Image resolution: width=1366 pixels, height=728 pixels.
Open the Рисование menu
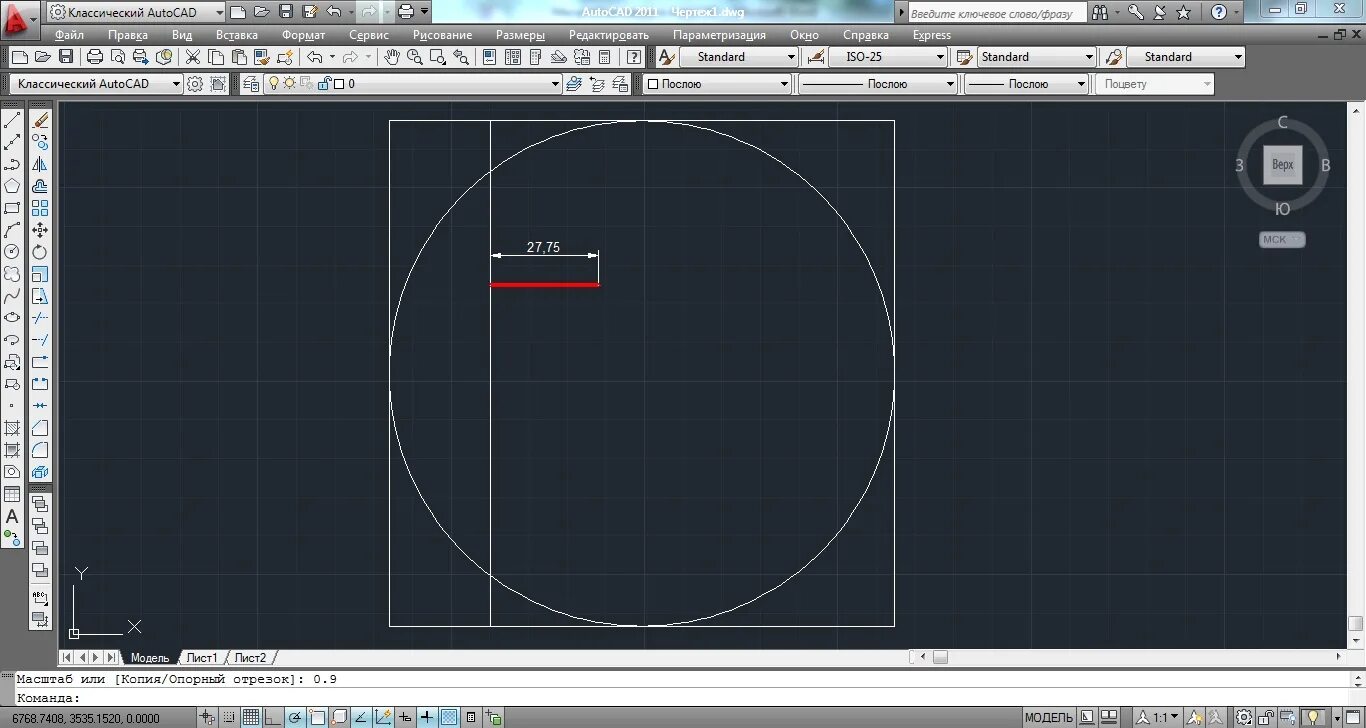pos(442,35)
